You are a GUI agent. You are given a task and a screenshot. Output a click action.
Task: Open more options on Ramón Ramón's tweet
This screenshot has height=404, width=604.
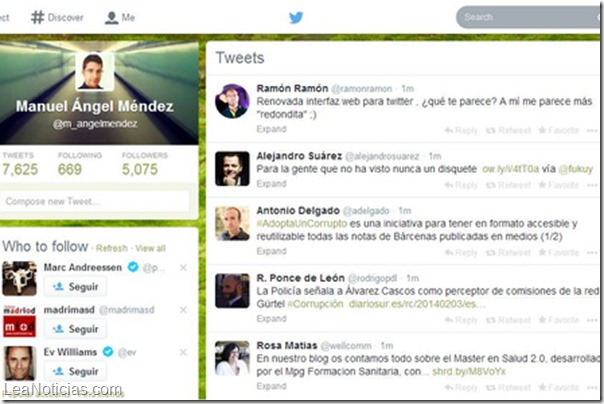pos(592,131)
